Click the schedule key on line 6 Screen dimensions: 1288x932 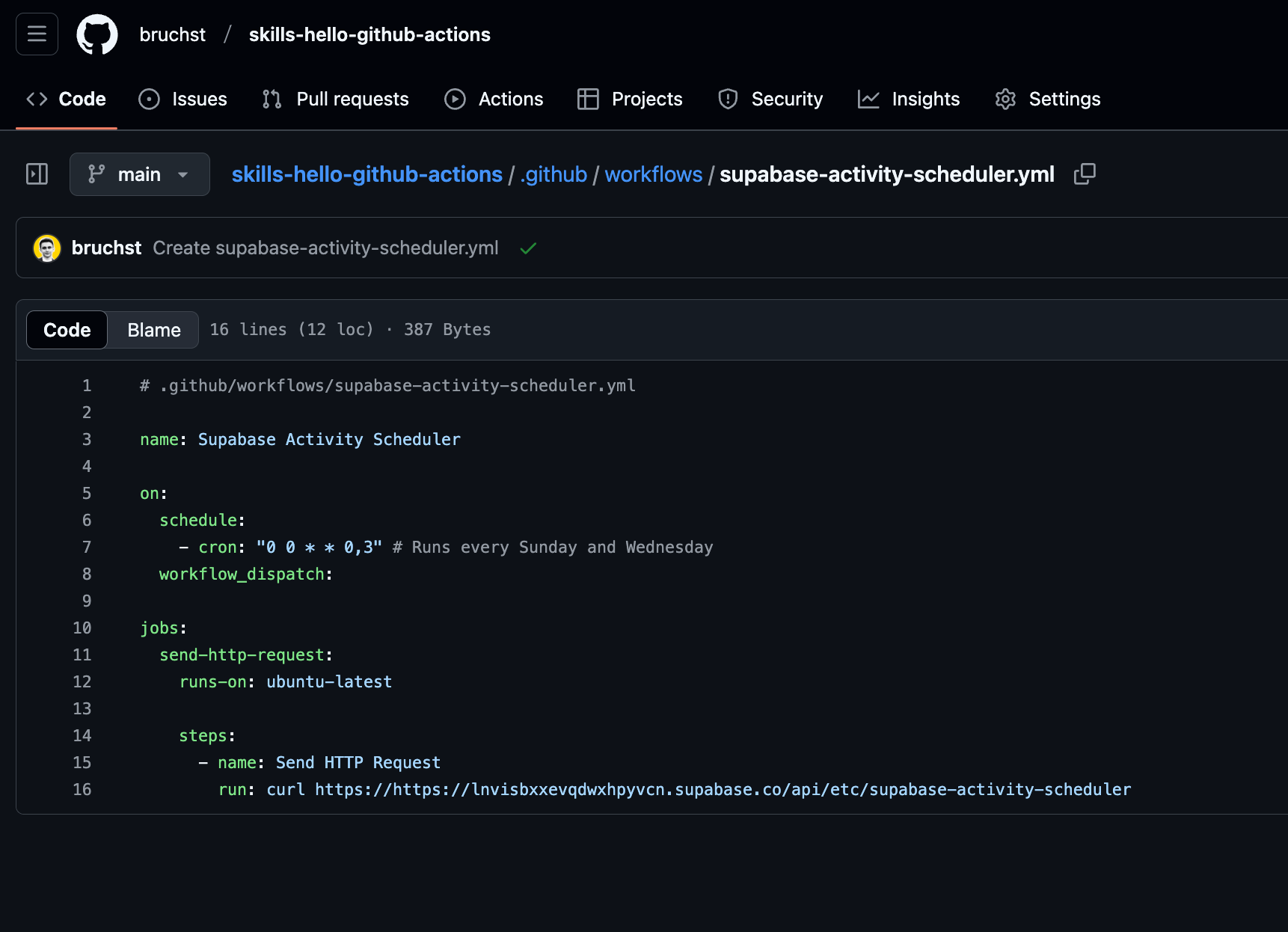tap(198, 521)
